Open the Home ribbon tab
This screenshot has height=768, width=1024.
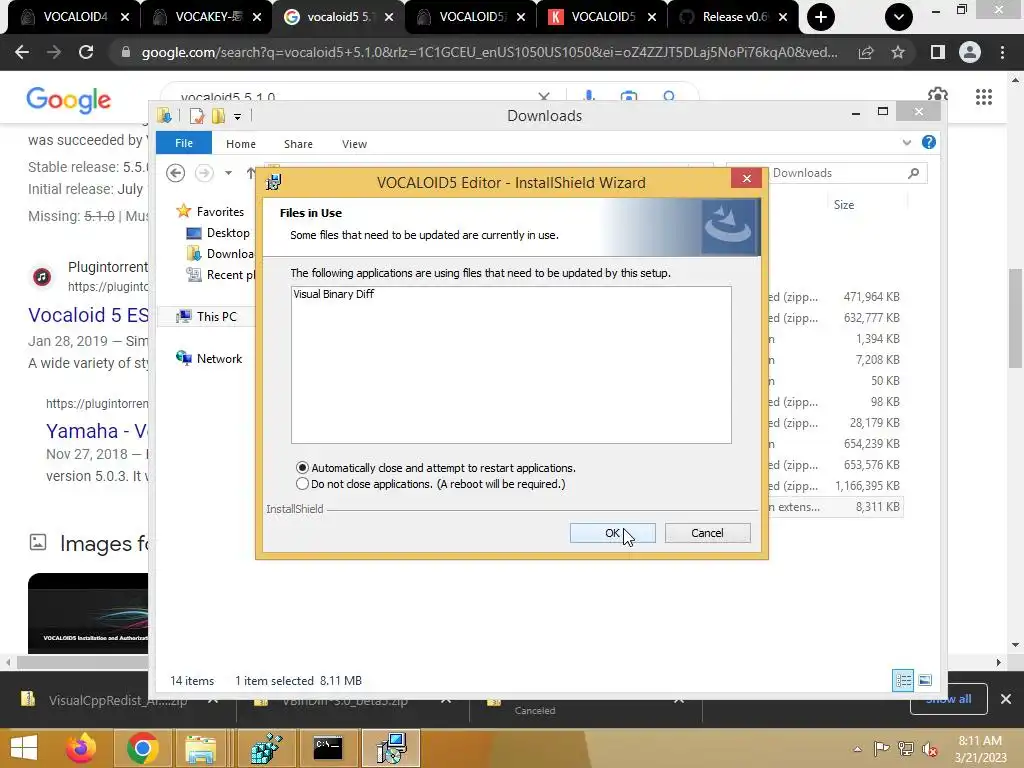point(240,144)
